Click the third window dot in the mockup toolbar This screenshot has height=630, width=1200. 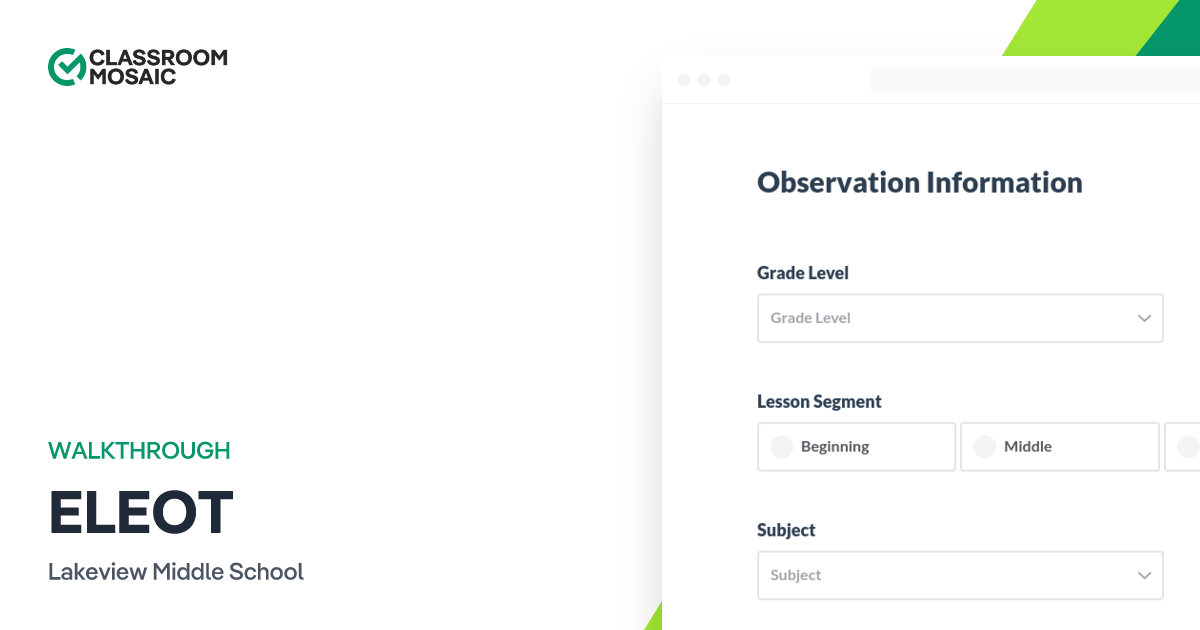coord(724,79)
